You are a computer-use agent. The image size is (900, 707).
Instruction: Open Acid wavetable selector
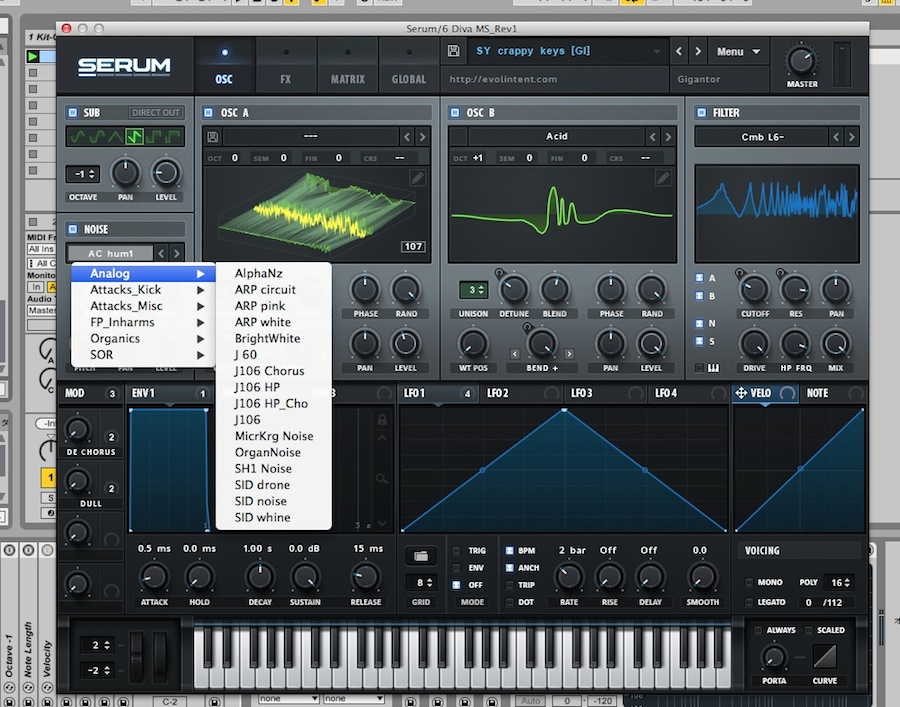pyautogui.click(x=556, y=137)
